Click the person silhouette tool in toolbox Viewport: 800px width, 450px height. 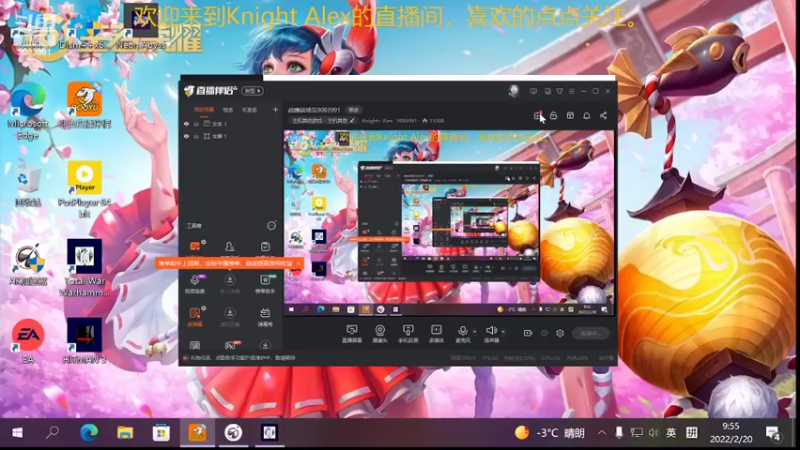coord(230,247)
